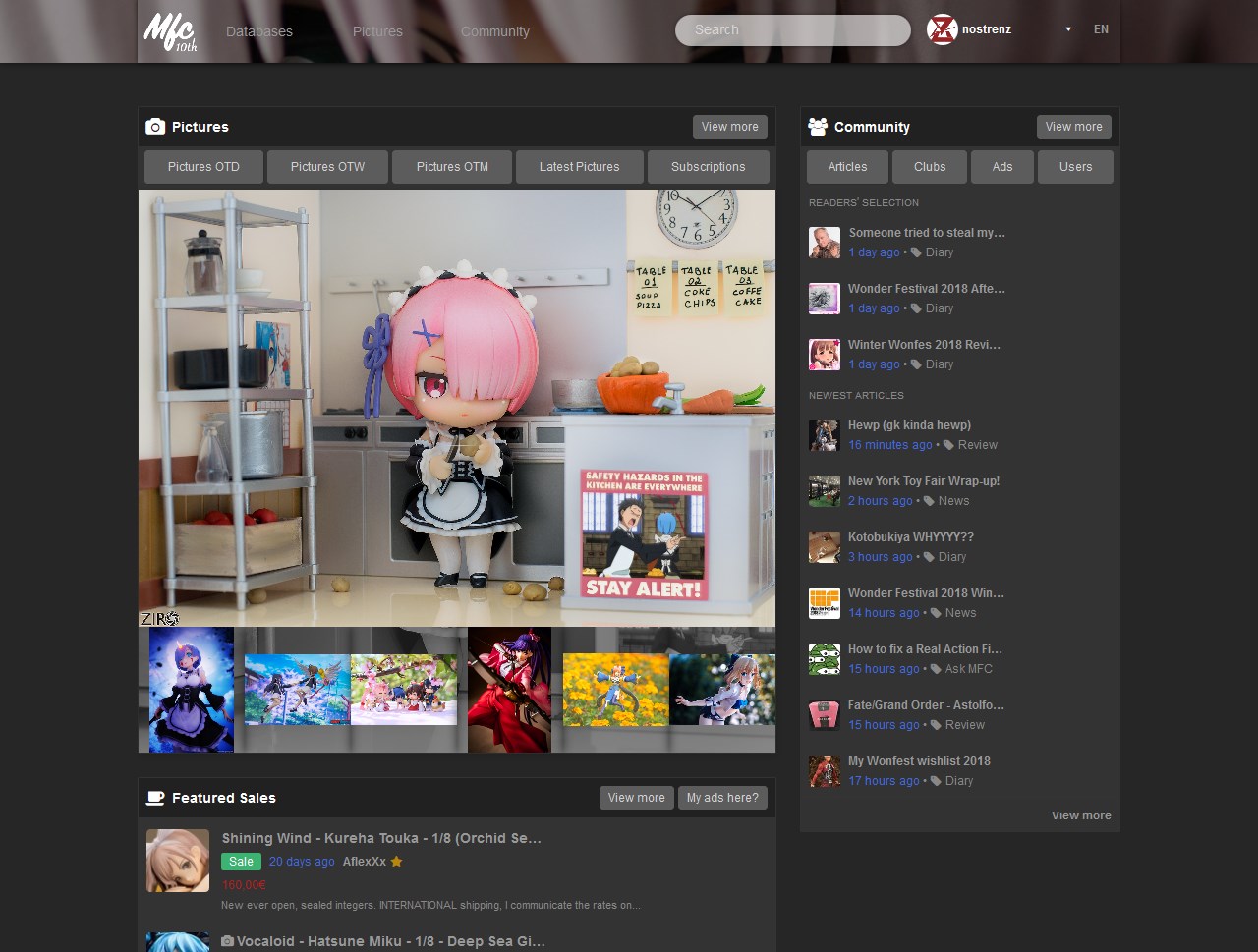Click the Review tag under 'Hewp (gk kinda hewp)'
The width and height of the screenshot is (1258, 952).
click(978, 445)
